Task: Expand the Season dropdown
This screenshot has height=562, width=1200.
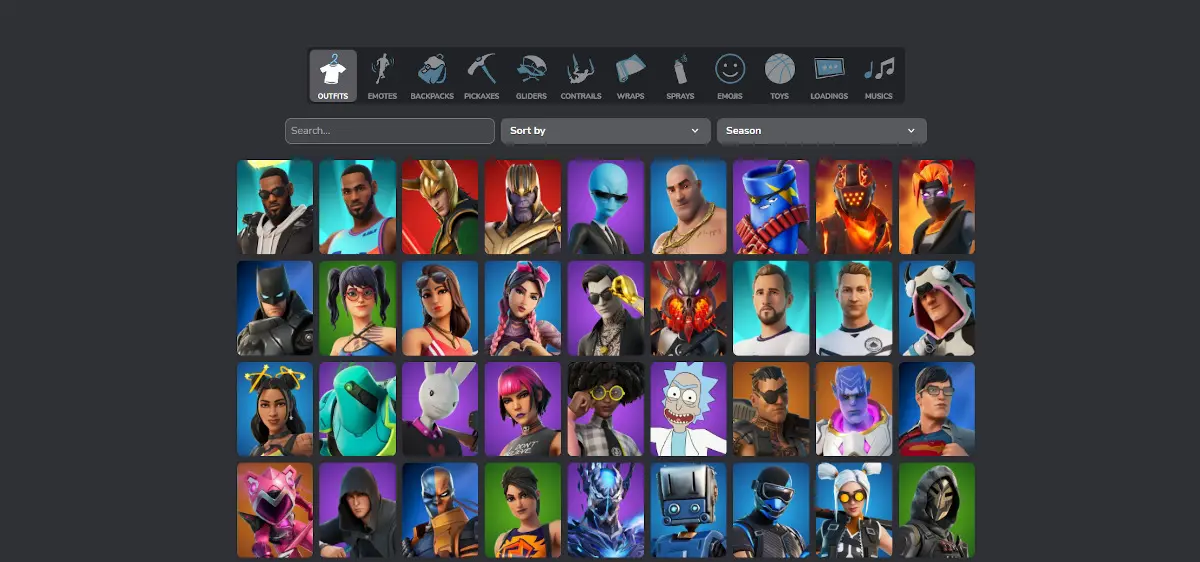Action: tap(821, 131)
